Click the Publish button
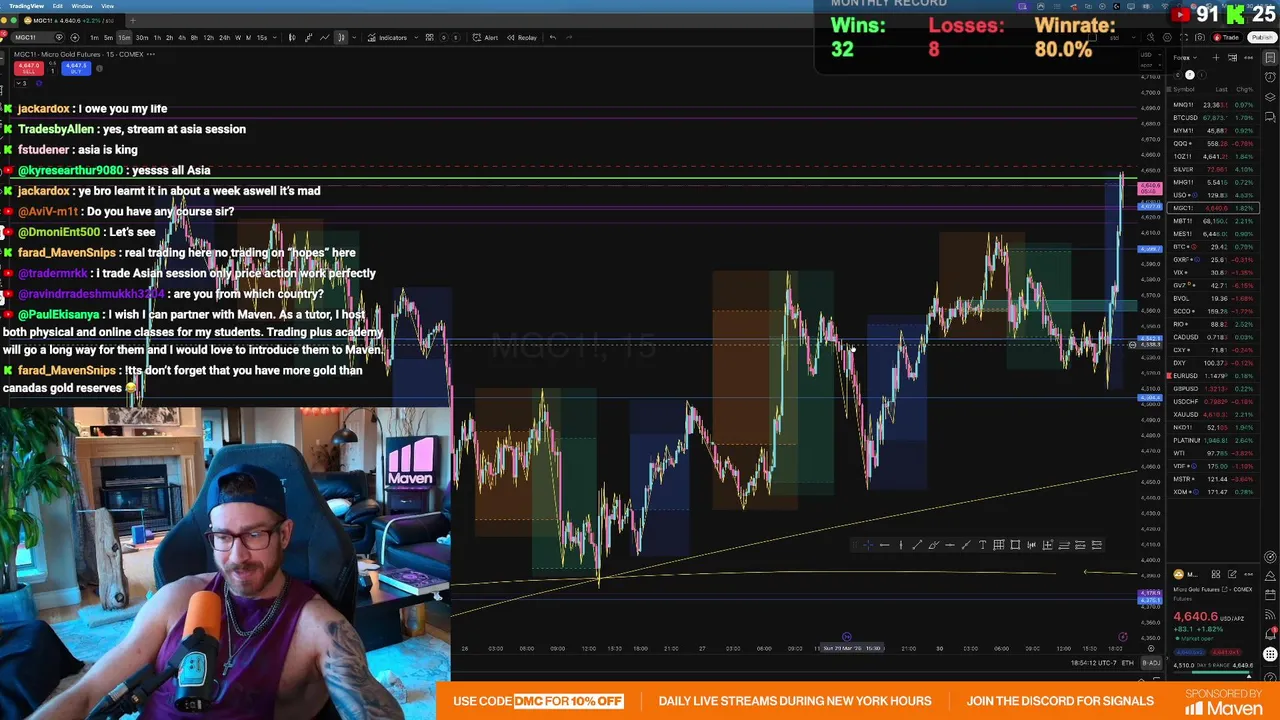The height and width of the screenshot is (720, 1280). click(1262, 37)
